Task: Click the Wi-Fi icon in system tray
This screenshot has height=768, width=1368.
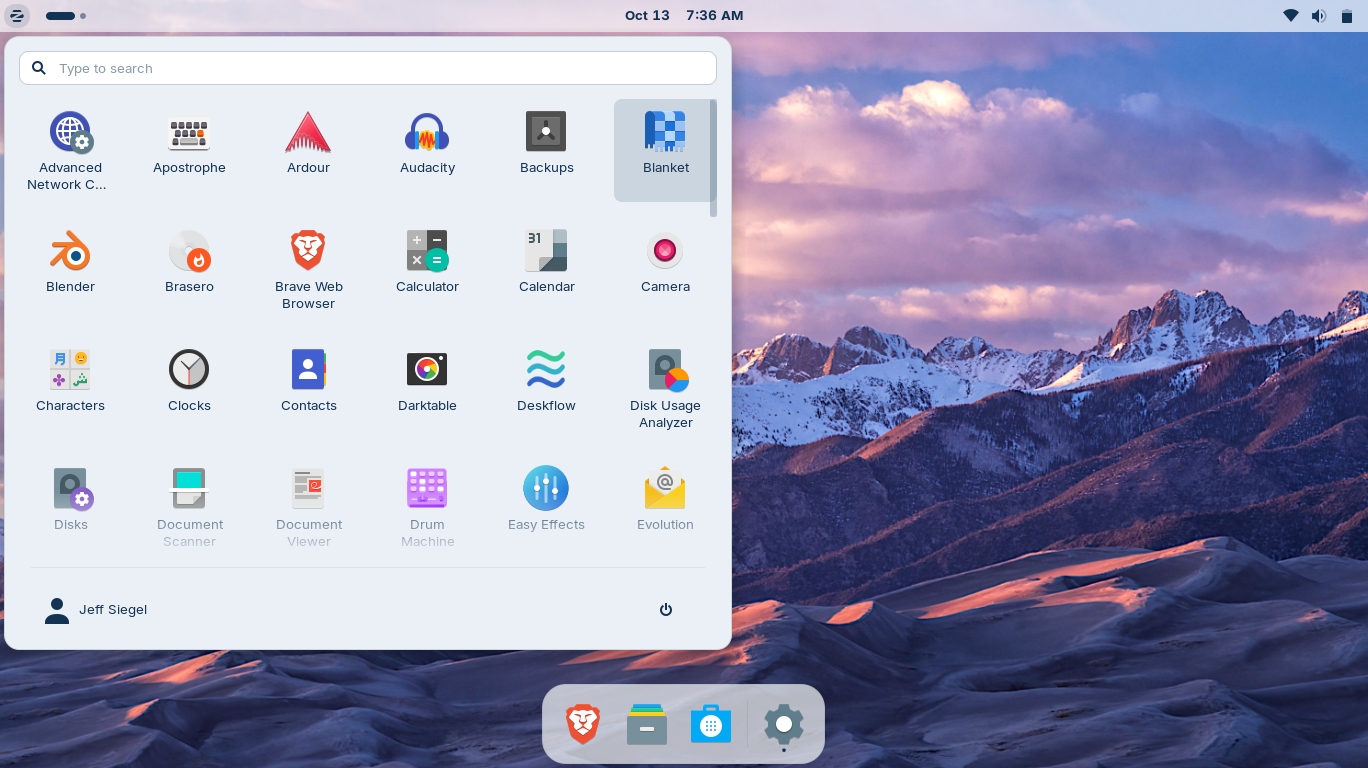Action: (x=1291, y=15)
